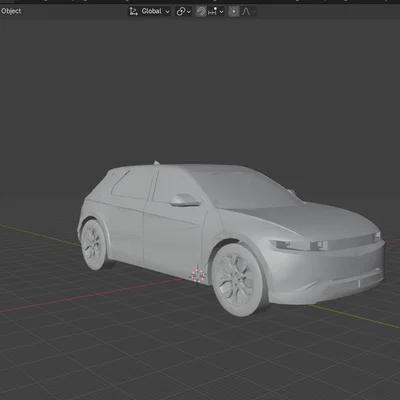Toggle the snapping magnet icon
Viewport: 400px width, 400px height.
pyautogui.click(x=201, y=11)
